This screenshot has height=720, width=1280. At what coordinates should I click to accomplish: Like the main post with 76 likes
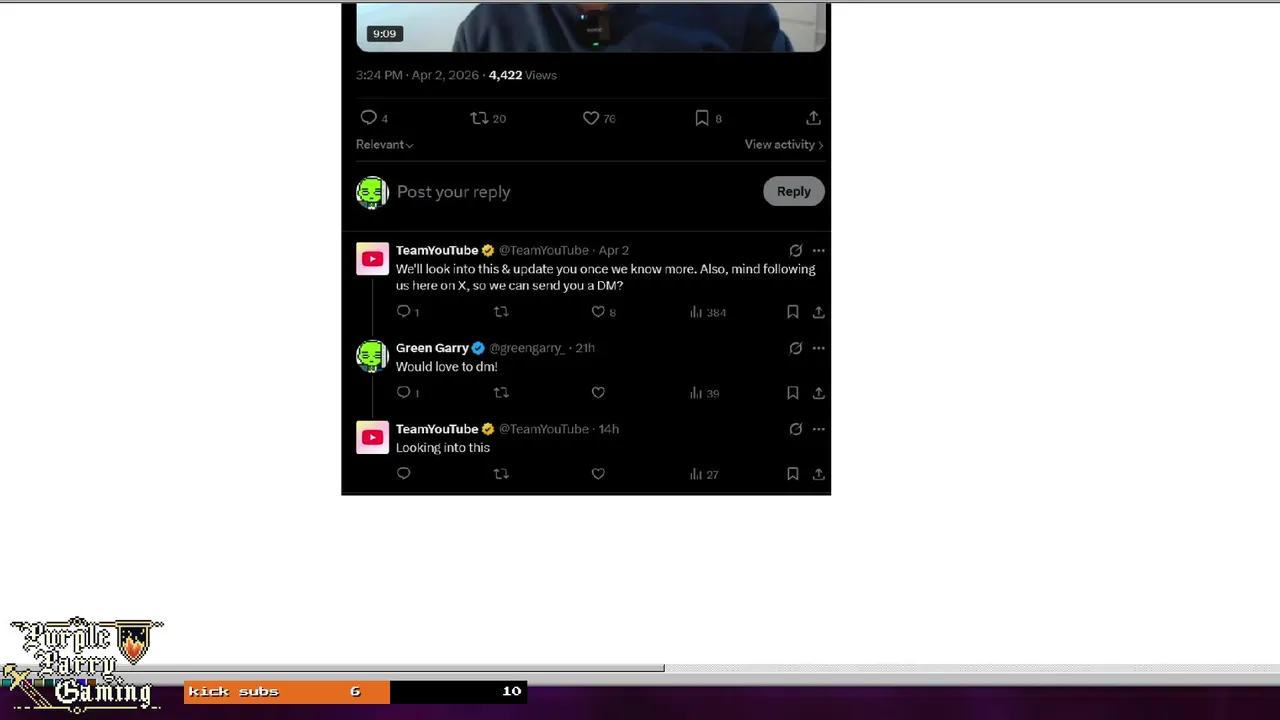point(591,118)
